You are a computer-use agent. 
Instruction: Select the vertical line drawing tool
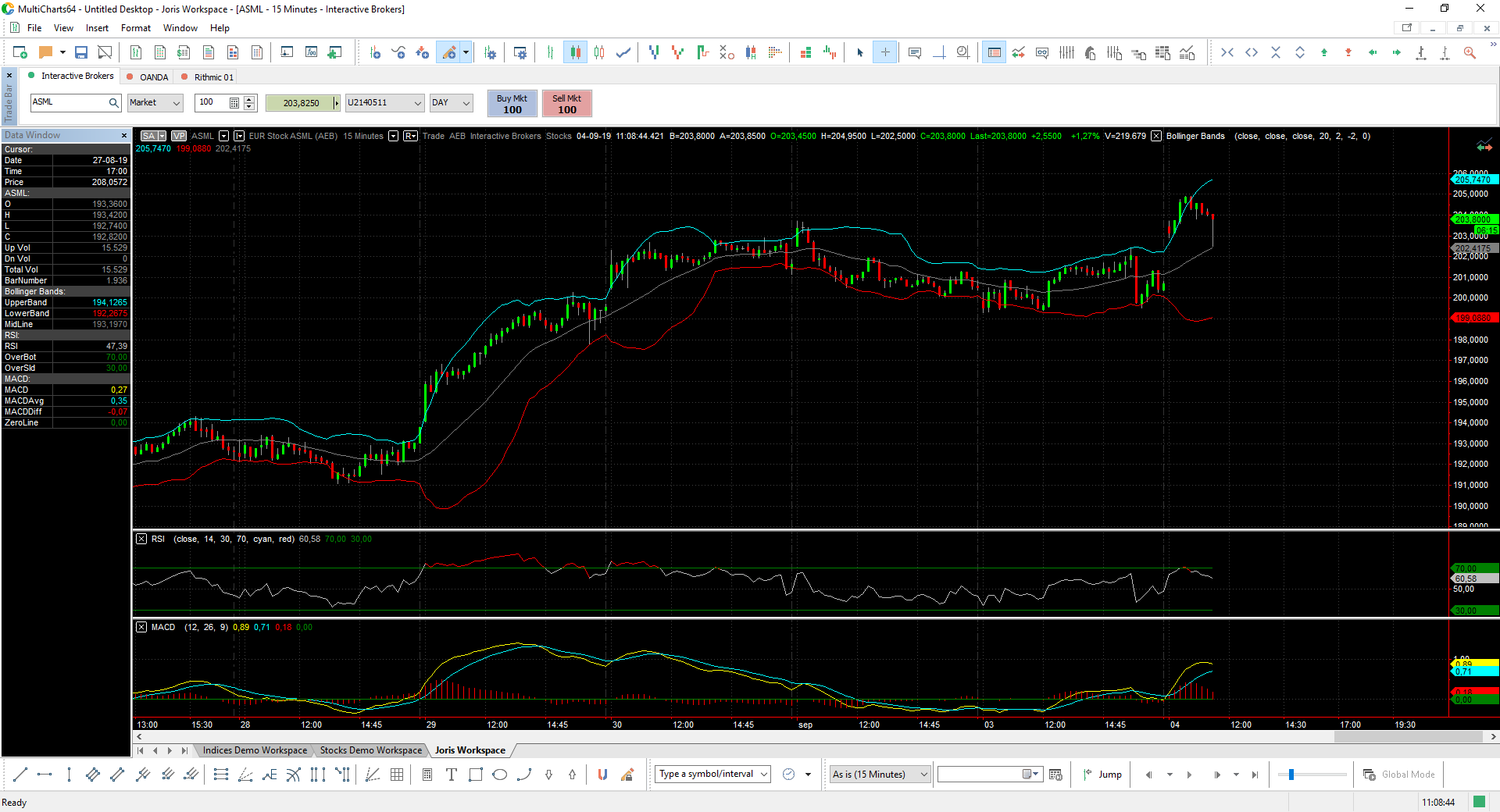(69, 775)
